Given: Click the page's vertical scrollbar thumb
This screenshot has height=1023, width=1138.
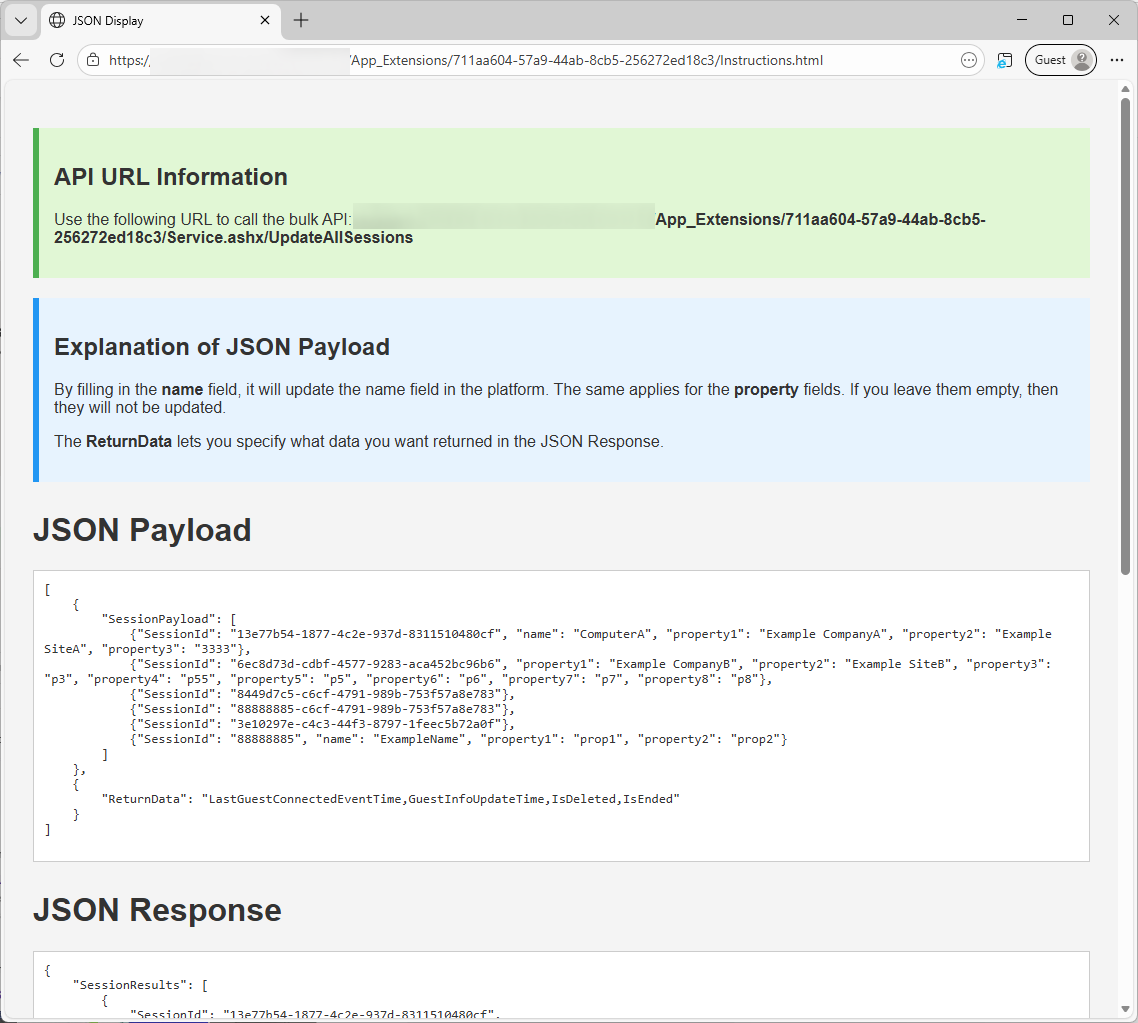Looking at the screenshot, I should tap(1125, 330).
